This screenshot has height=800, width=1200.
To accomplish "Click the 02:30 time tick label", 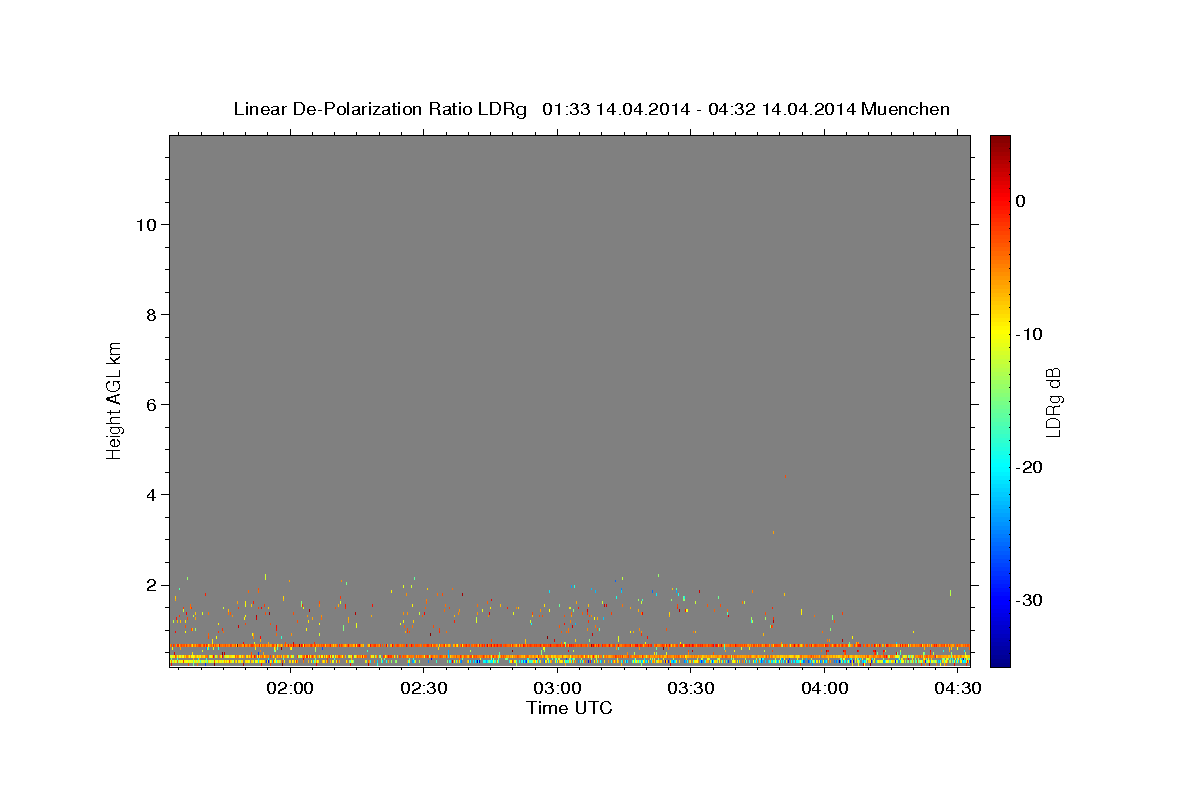I will coord(424,689).
